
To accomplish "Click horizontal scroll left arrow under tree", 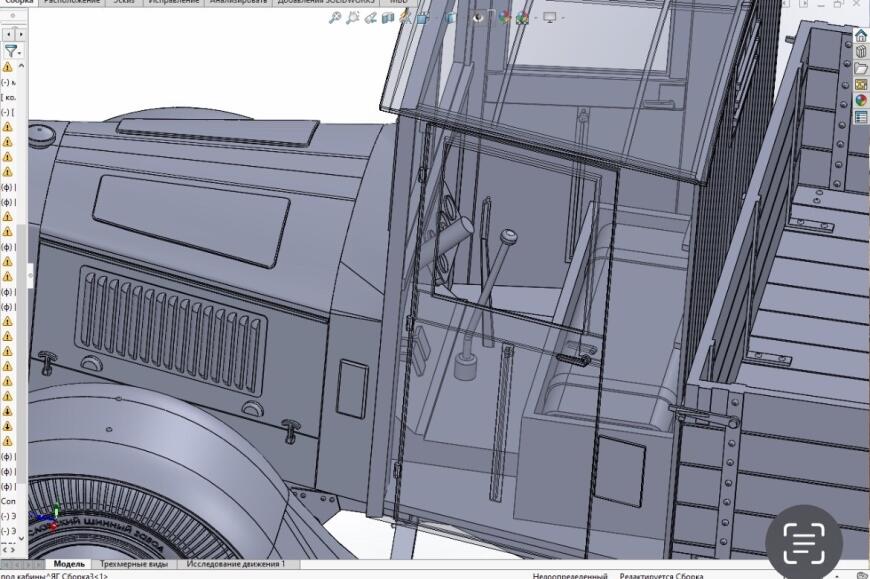I will point(5,550).
